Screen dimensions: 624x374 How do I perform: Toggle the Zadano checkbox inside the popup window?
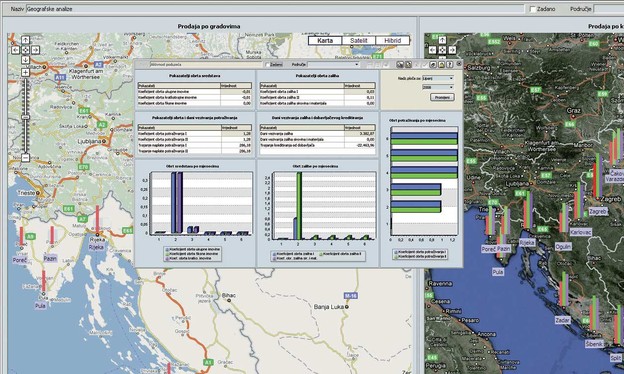[267, 64]
